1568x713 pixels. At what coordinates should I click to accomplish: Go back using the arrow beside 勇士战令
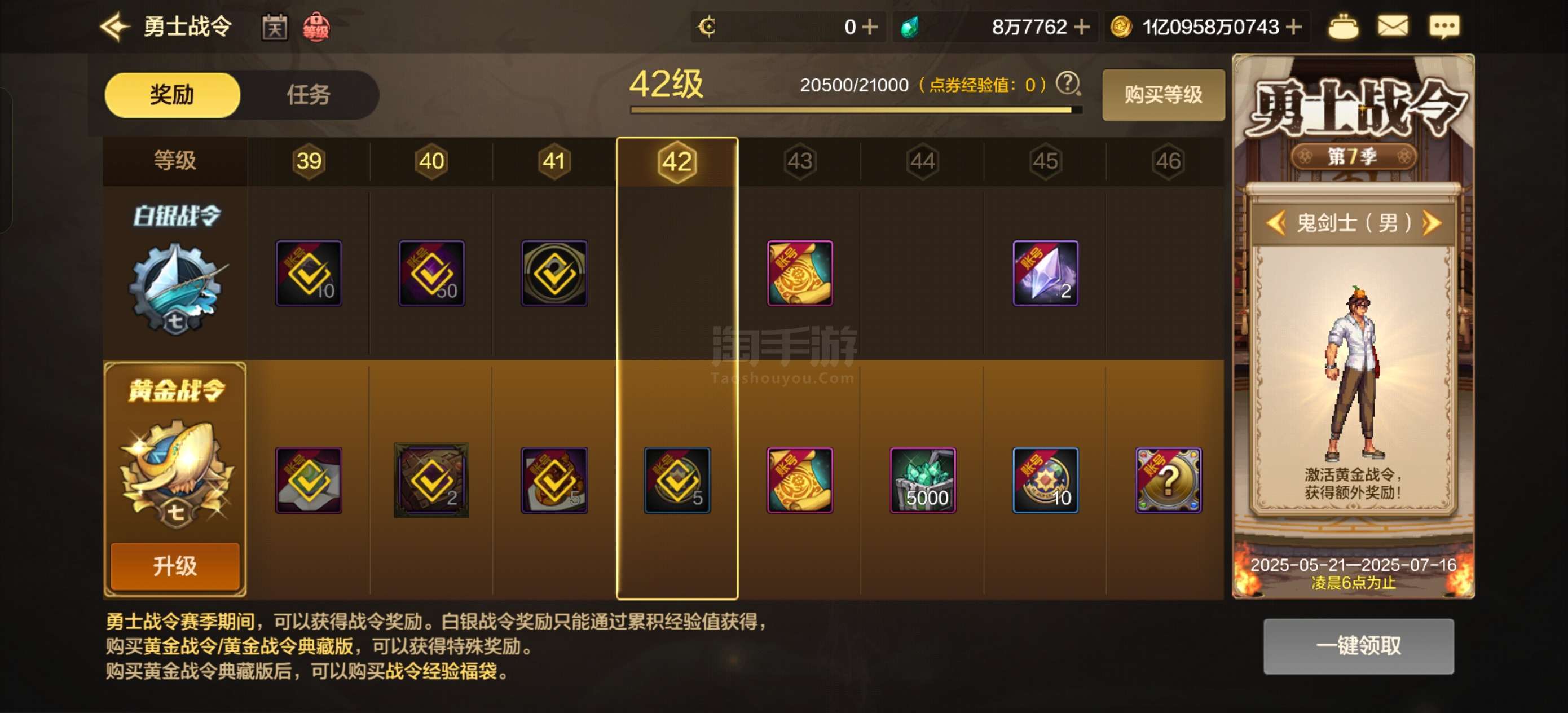point(115,27)
